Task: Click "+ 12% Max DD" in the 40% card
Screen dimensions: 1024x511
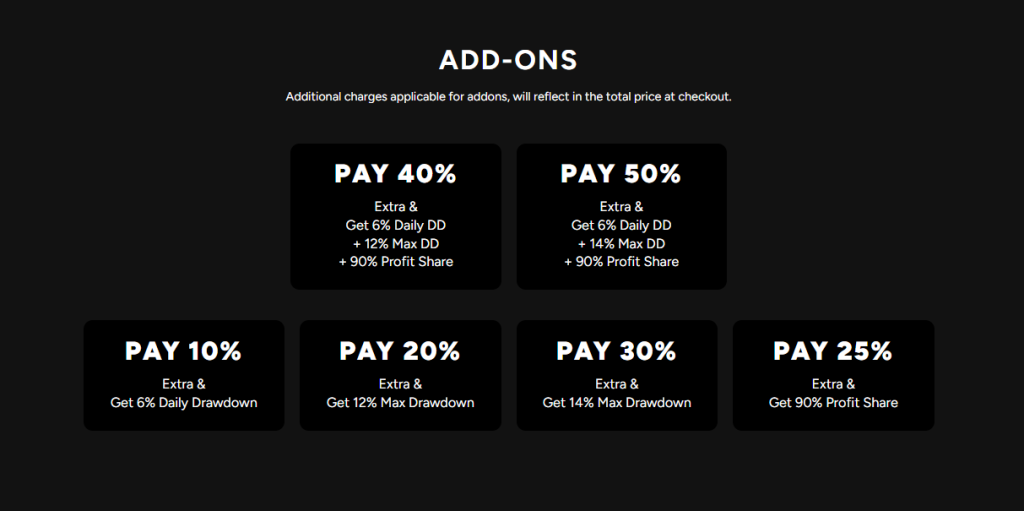Action: [396, 244]
